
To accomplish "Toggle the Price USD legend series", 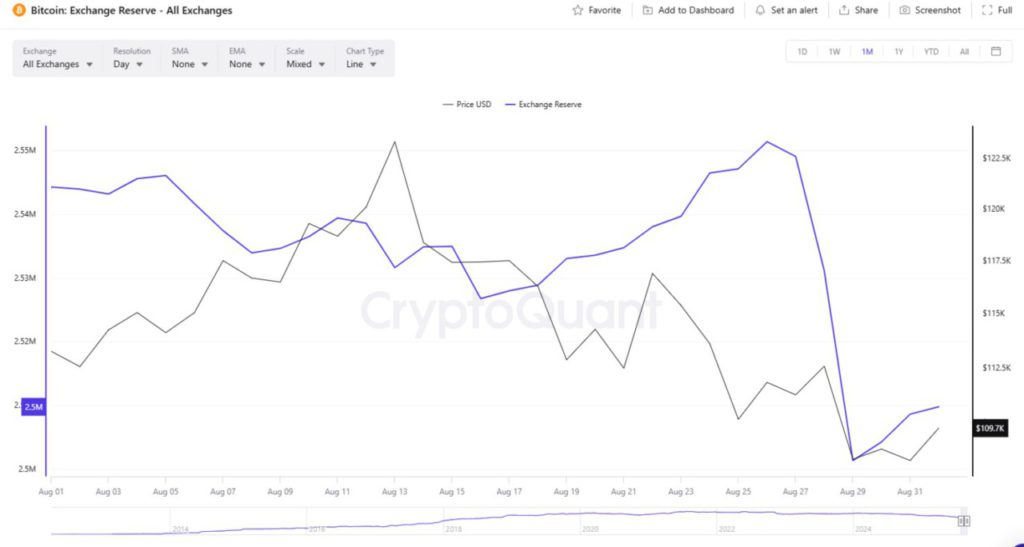I will 466,104.
